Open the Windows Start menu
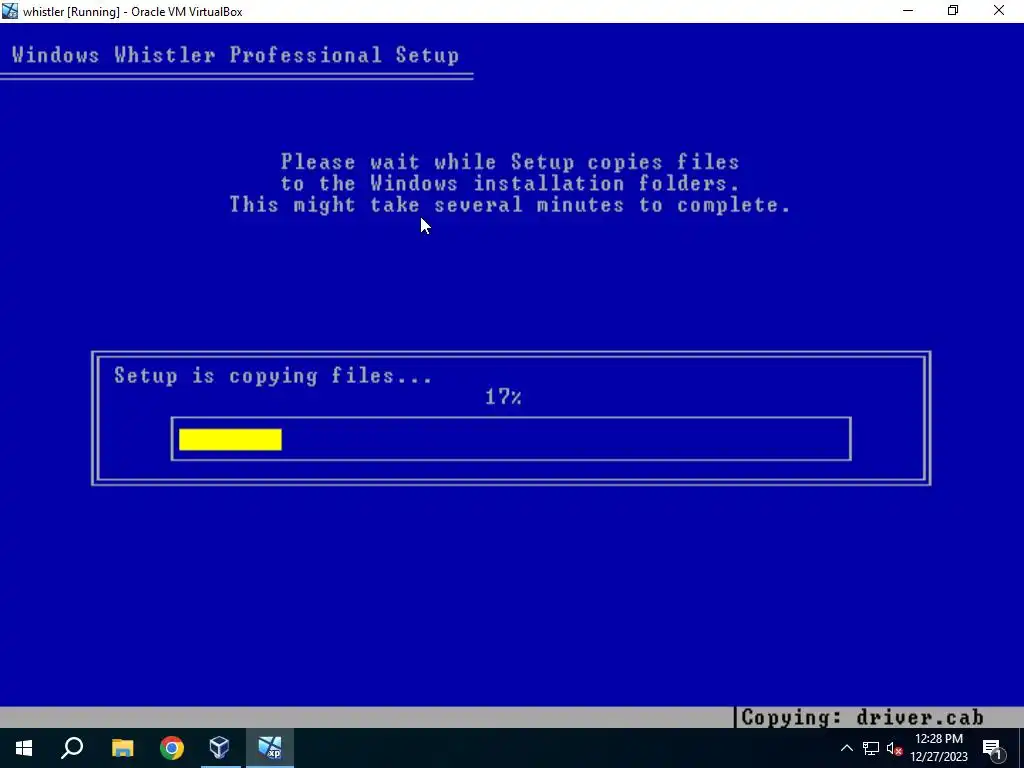 coord(24,748)
